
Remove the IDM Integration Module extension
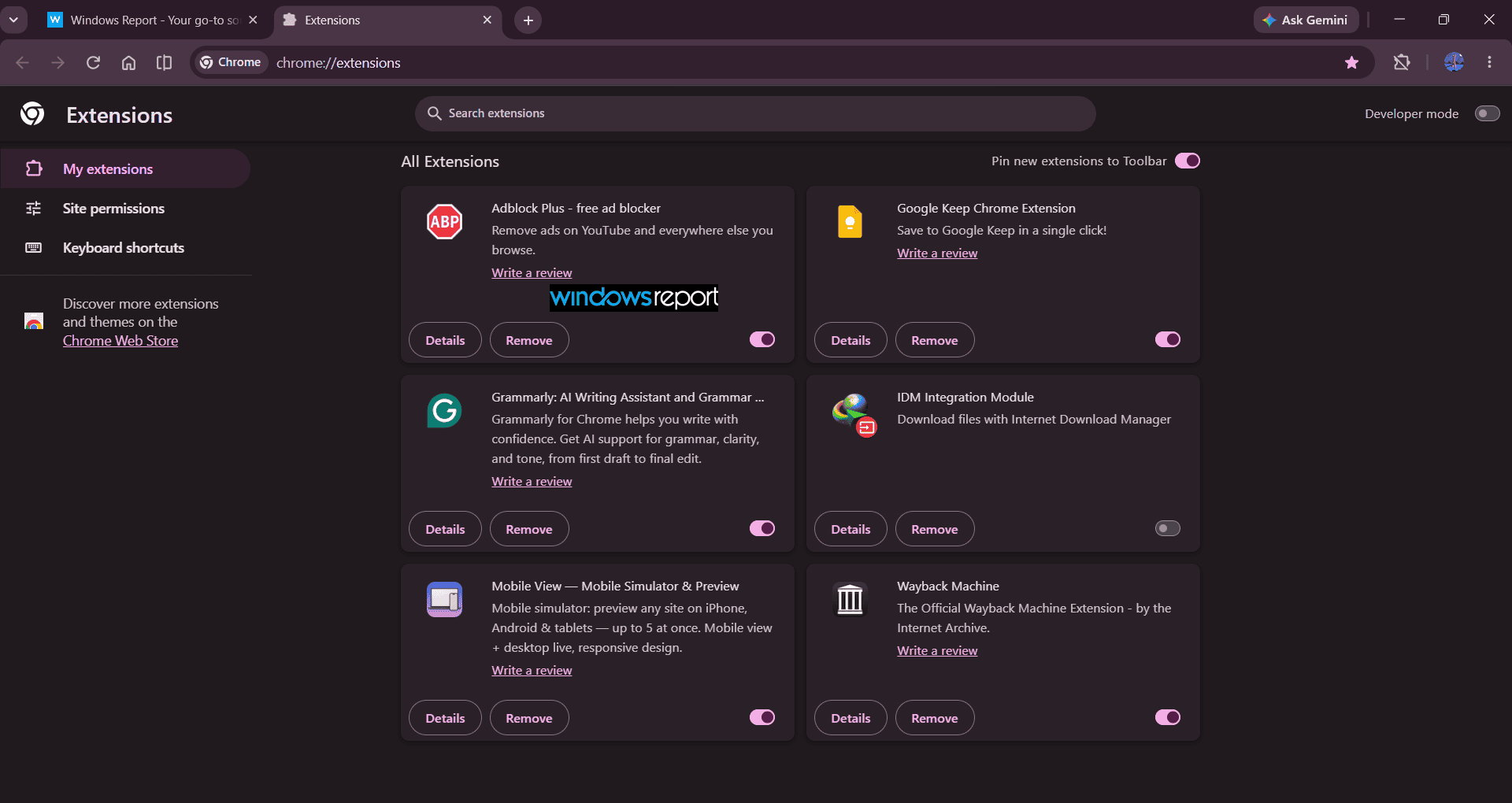point(935,529)
